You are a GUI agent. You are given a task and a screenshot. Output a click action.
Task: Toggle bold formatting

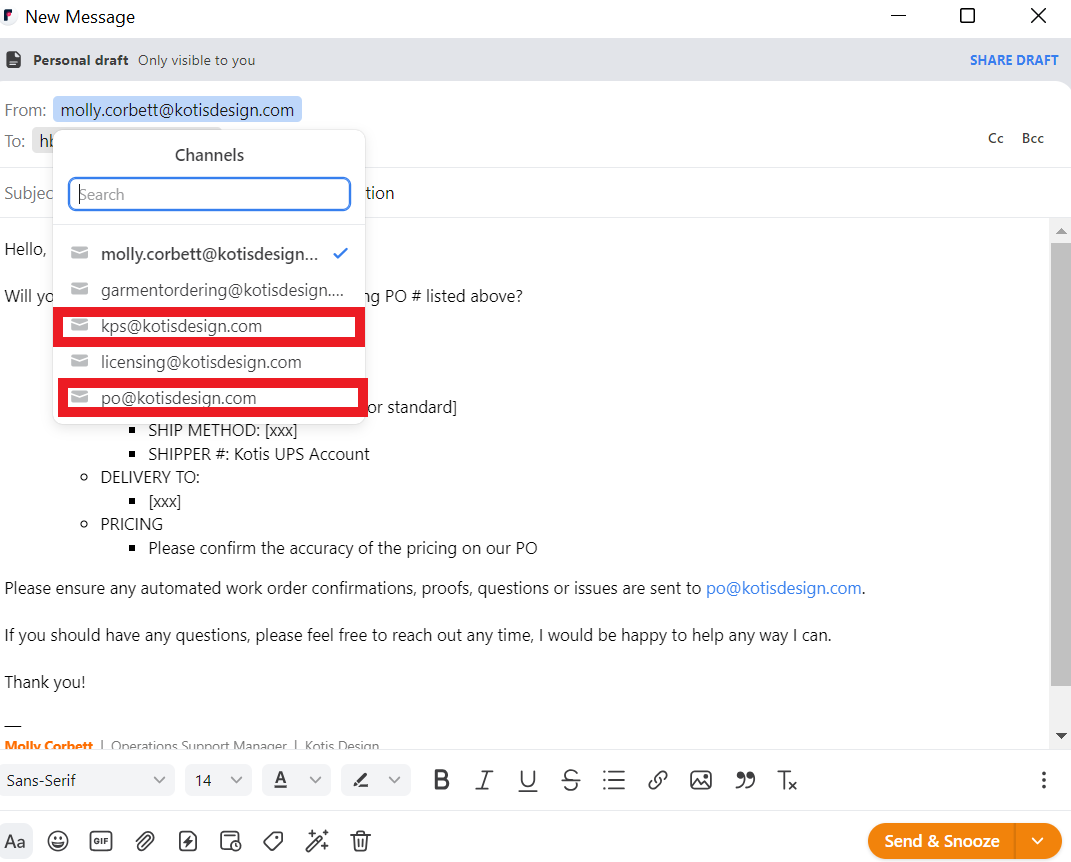(441, 780)
